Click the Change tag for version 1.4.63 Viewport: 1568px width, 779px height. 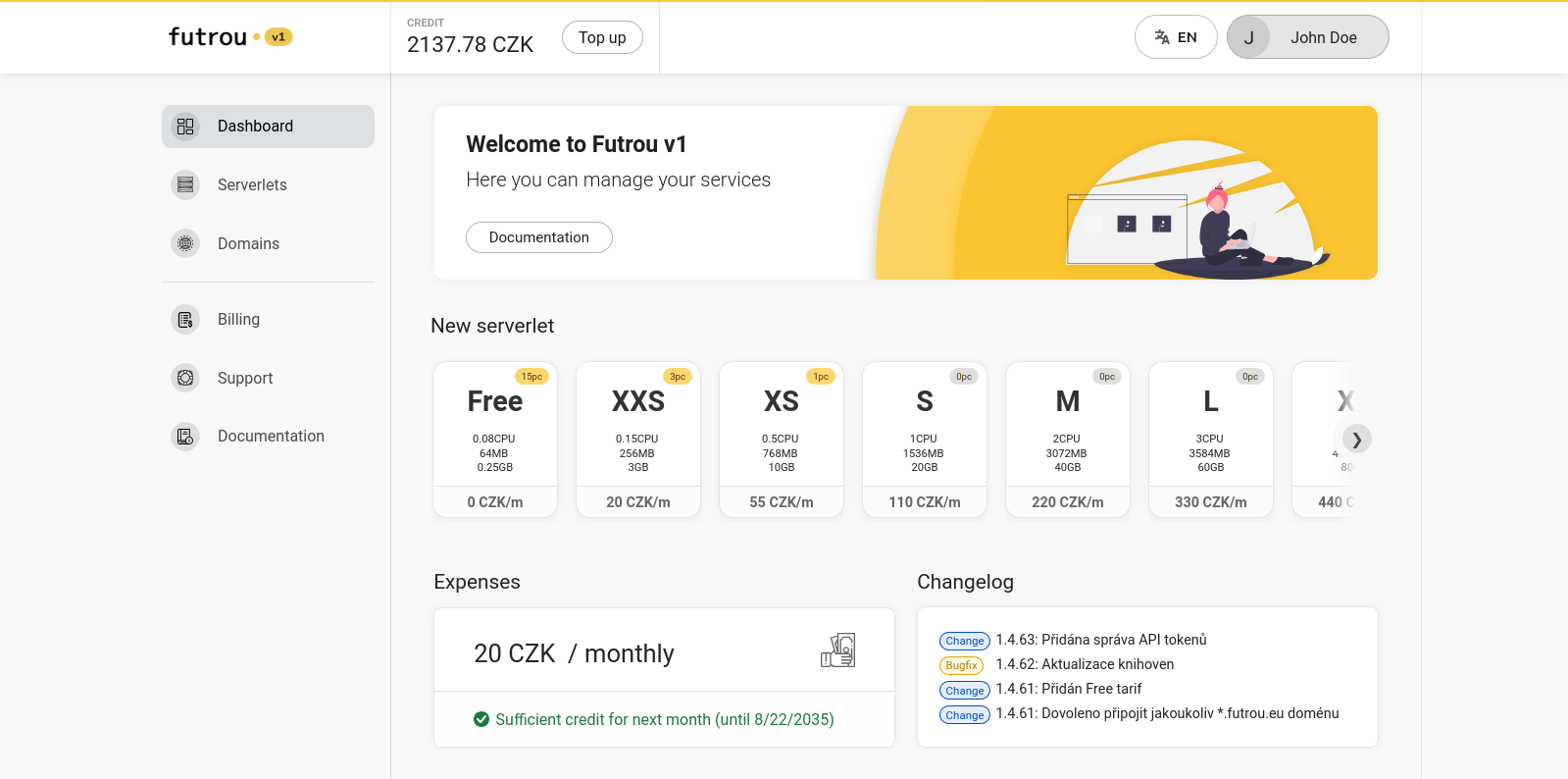965,641
